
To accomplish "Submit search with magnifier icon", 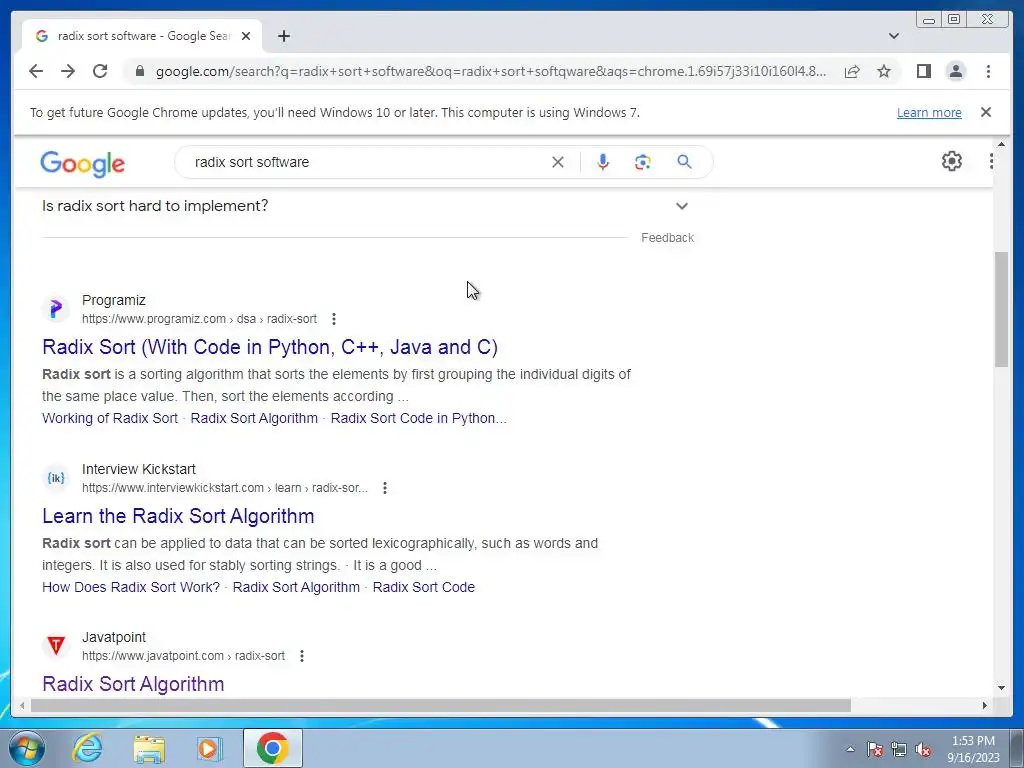I will pos(684,162).
